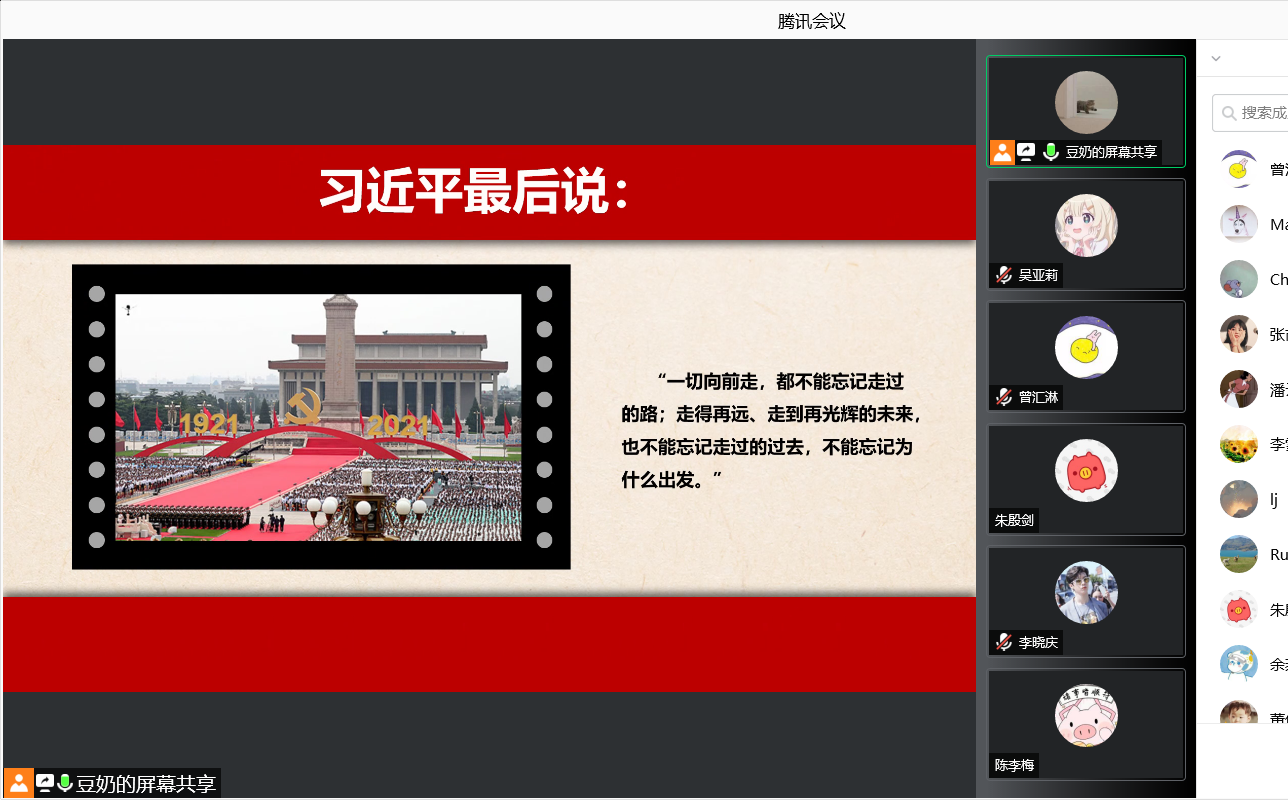The image size is (1288, 800).
Task: Click the muted microphone icon beside 吴亚莉
Action: (x=1004, y=275)
